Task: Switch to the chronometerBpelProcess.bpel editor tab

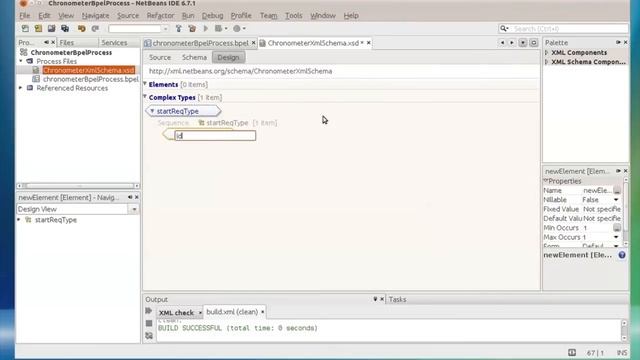Action: (200, 43)
